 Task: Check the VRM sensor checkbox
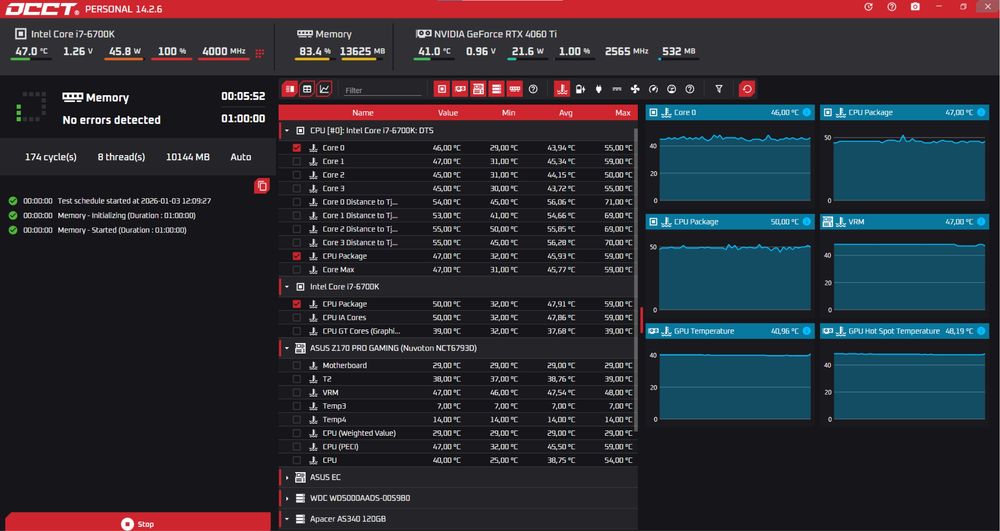[297, 393]
